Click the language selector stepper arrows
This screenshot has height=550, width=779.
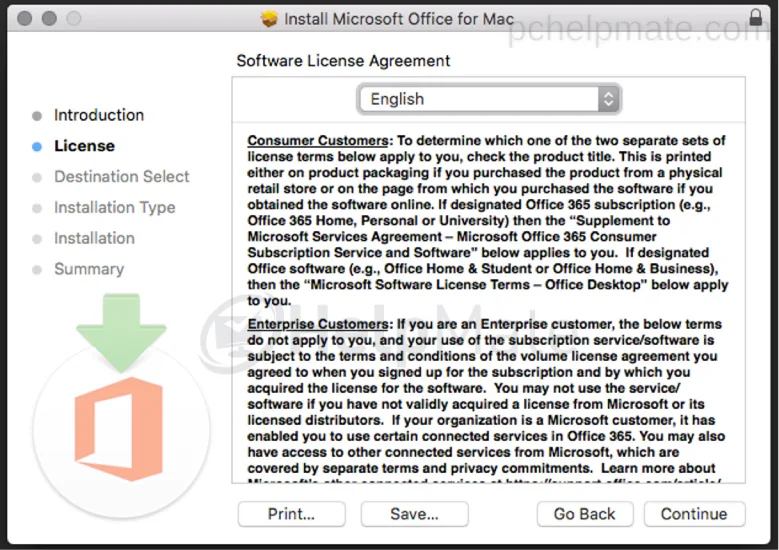coord(608,99)
